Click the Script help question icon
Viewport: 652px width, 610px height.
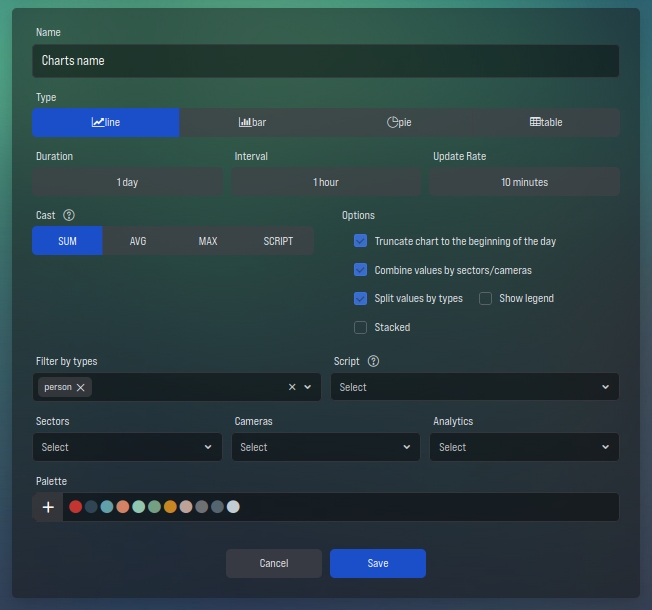pos(374,361)
